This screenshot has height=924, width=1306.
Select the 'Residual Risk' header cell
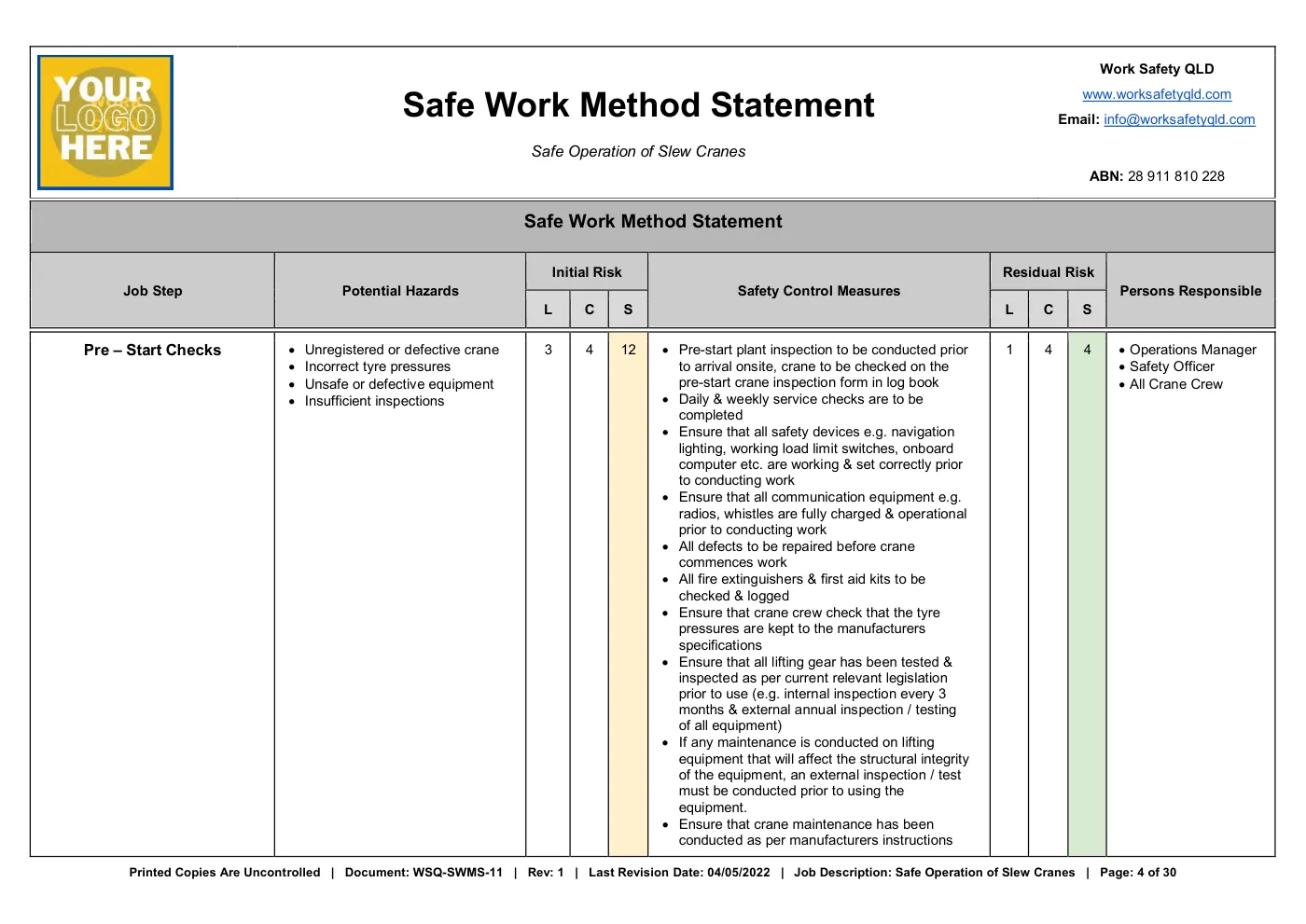(1049, 272)
